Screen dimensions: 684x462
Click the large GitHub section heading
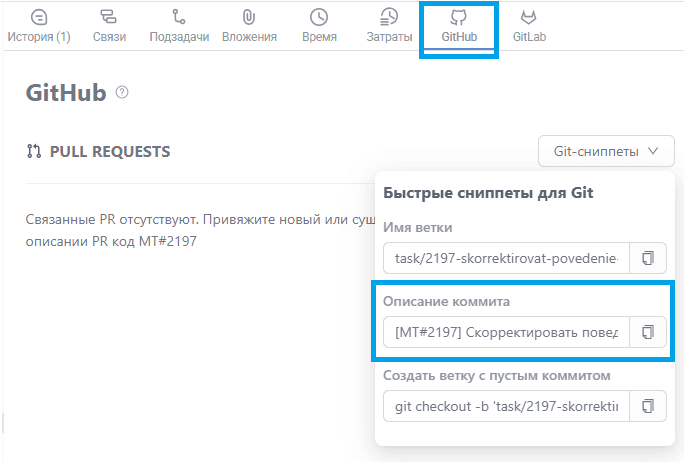(x=66, y=92)
